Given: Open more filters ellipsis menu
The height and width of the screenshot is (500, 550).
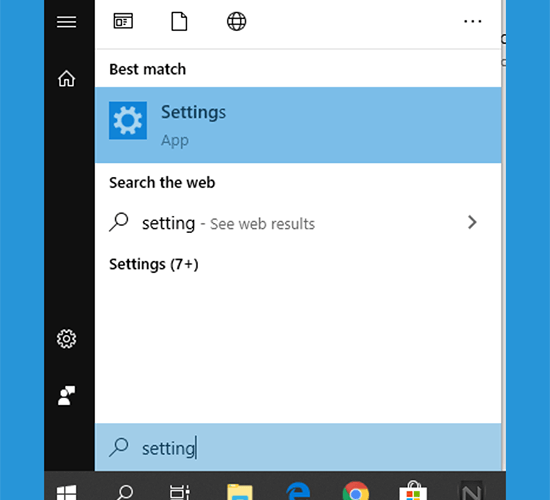Looking at the screenshot, I should (x=472, y=21).
